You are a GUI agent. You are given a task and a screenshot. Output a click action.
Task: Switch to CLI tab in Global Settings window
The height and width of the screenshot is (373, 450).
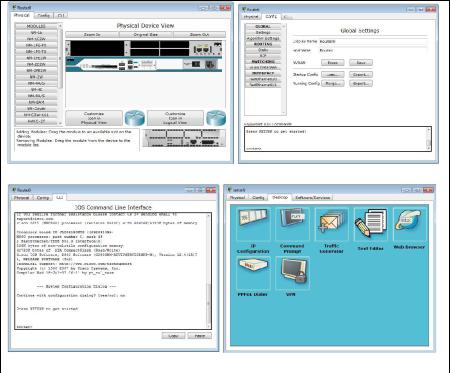pos(287,17)
